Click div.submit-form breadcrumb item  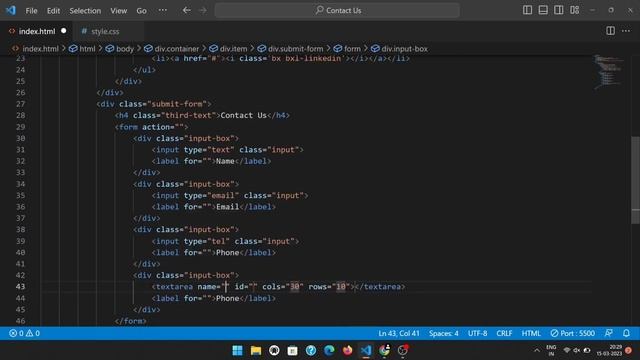[x=296, y=49]
